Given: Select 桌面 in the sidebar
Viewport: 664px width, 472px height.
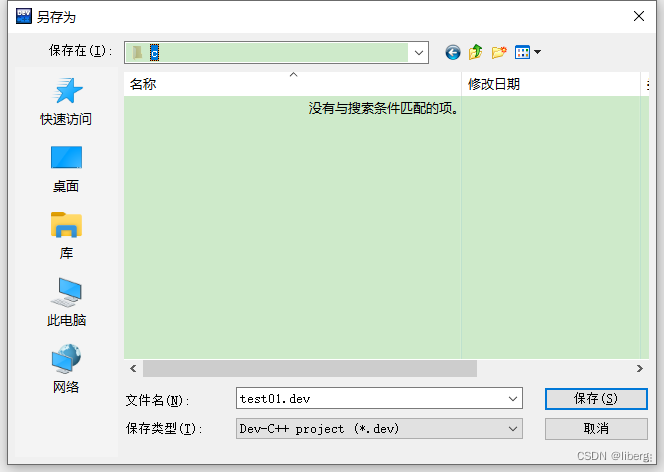Looking at the screenshot, I should (x=66, y=169).
